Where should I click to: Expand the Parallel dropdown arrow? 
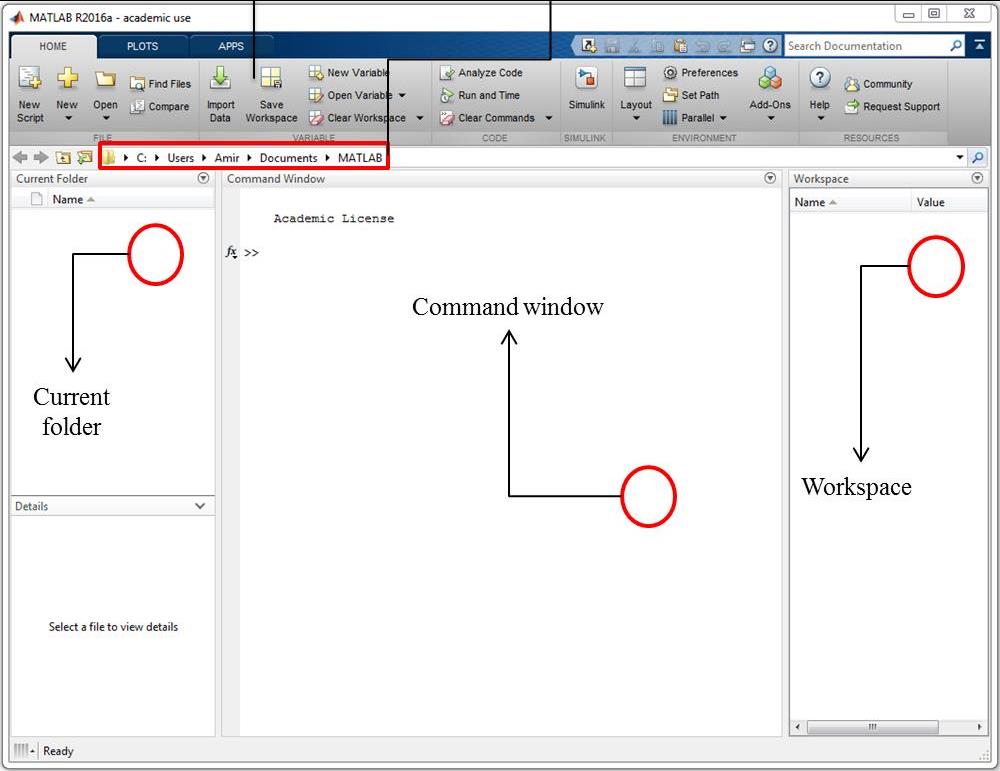coord(723,118)
